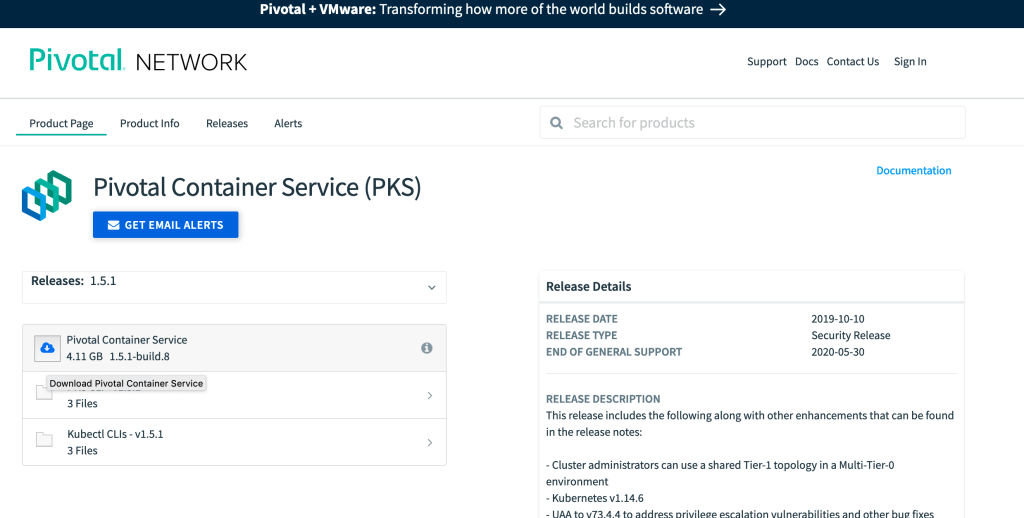Click the Pivotal Network logo
1024x518 pixels.
tap(138, 61)
